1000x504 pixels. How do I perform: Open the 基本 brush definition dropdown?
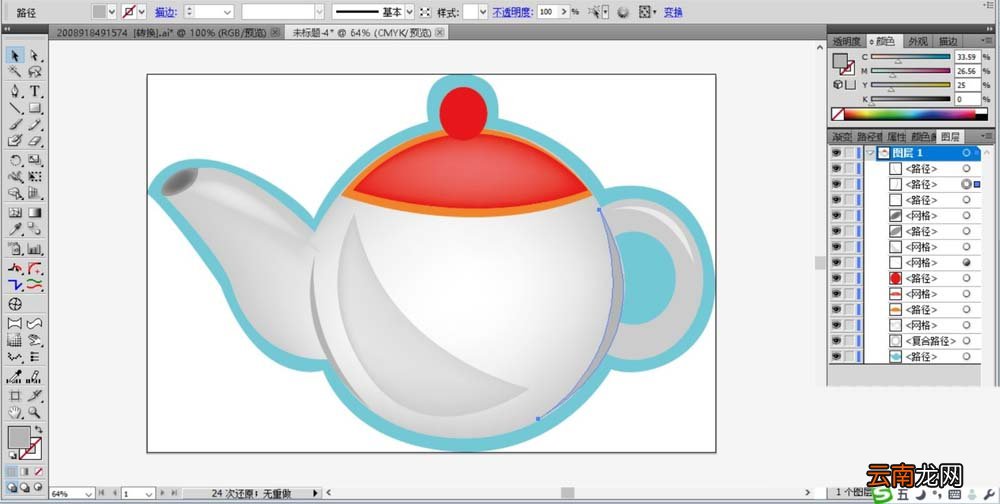pos(409,11)
